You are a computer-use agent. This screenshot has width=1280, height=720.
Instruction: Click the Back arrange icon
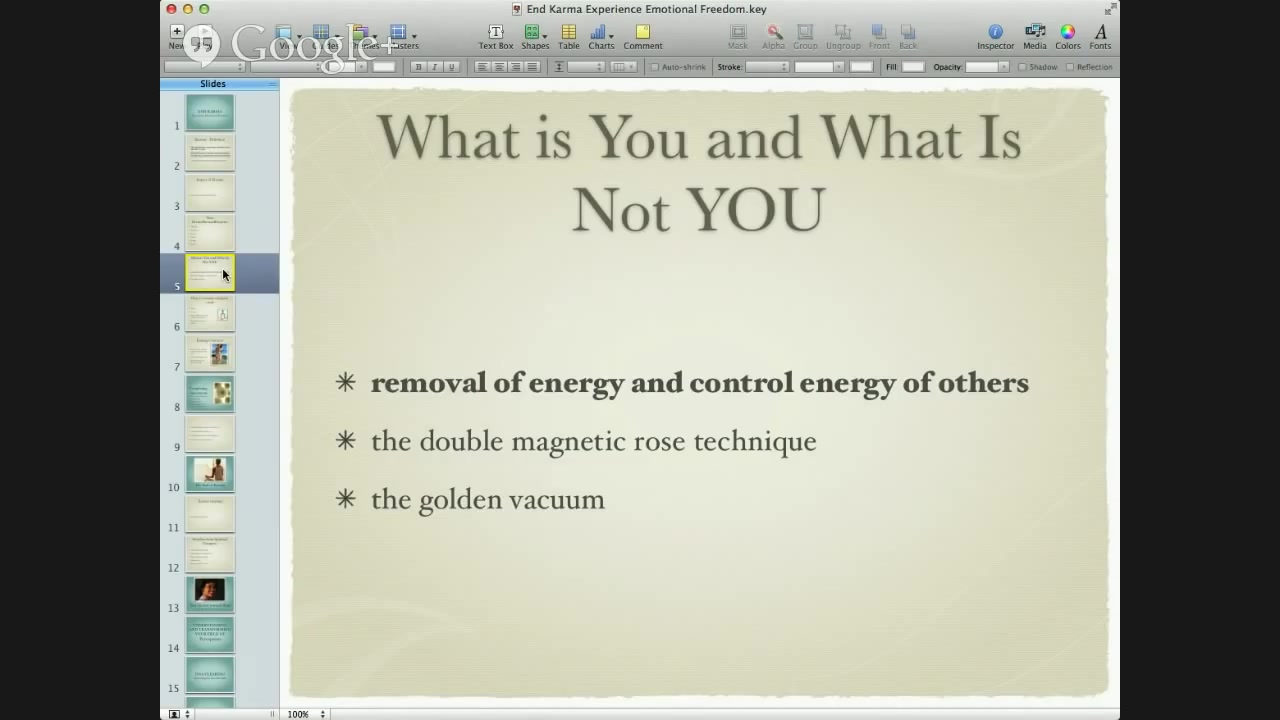point(907,37)
